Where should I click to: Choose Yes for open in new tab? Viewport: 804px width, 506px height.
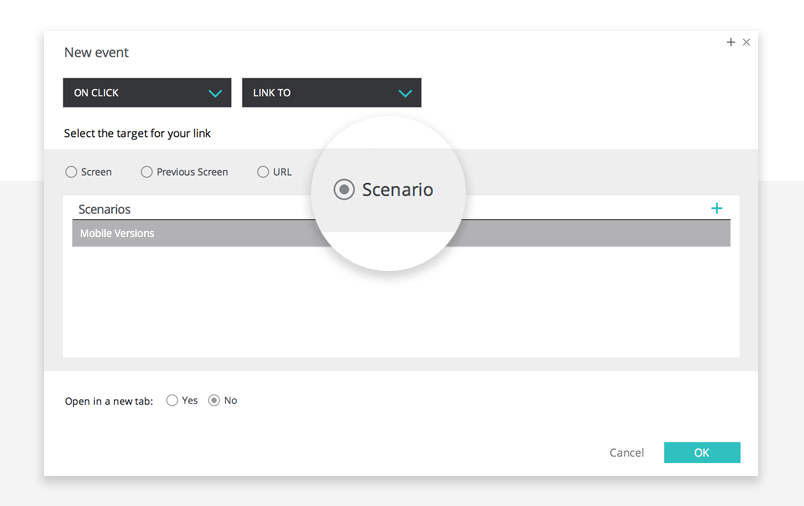pos(172,400)
